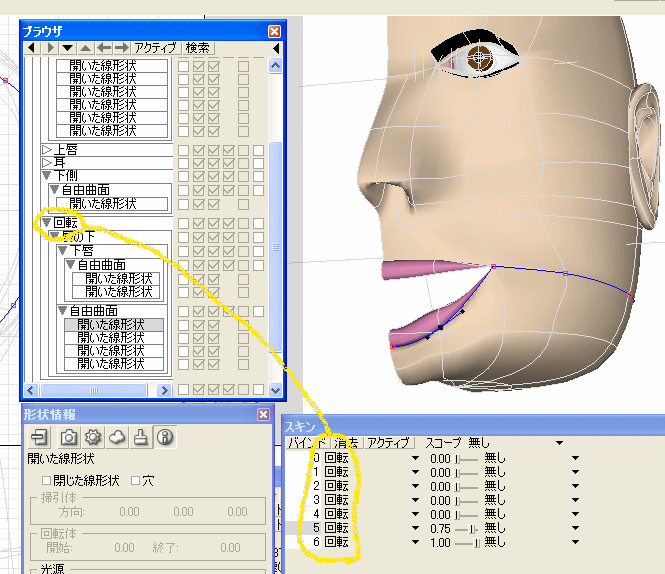Click the right arrow in browser toolbar
665x574 pixels.
[121, 48]
